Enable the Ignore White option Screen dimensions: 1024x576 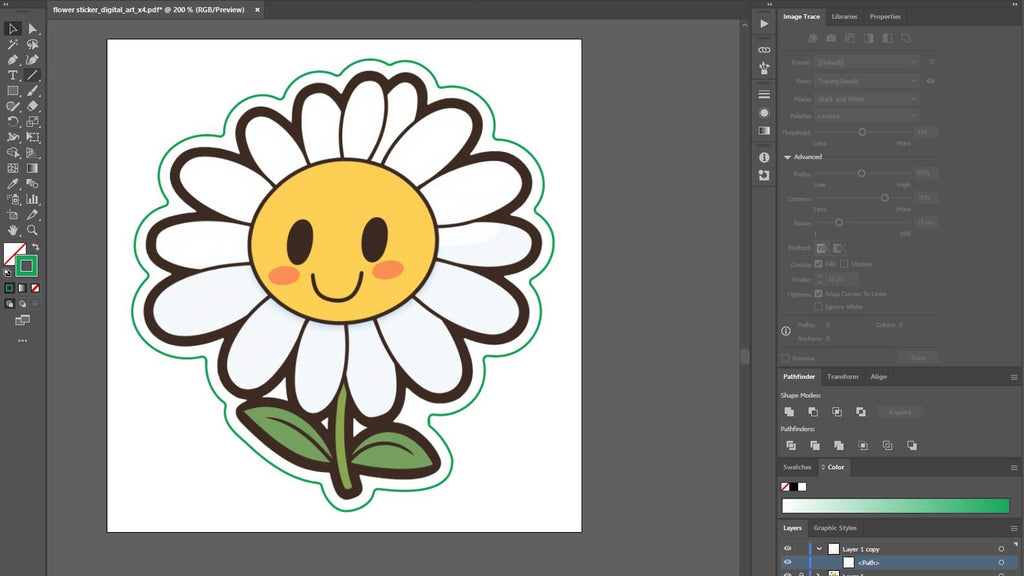pyautogui.click(x=818, y=306)
